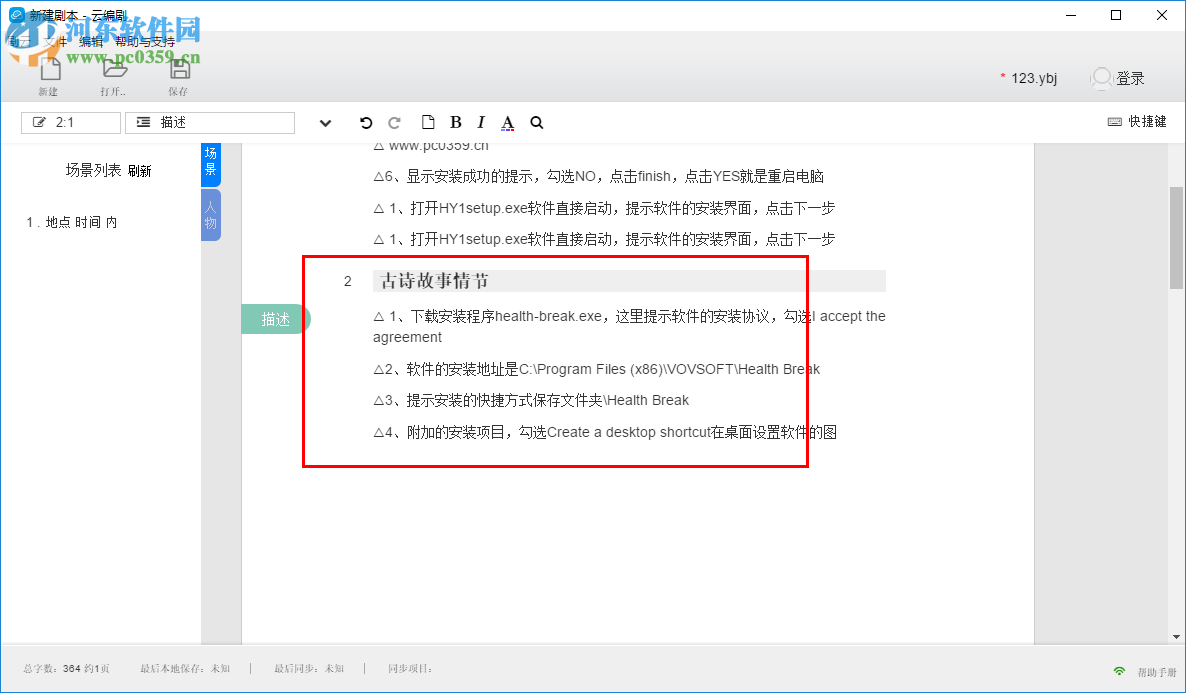Save the script using the 保存 icon
The width and height of the screenshot is (1186, 693).
pos(178,70)
